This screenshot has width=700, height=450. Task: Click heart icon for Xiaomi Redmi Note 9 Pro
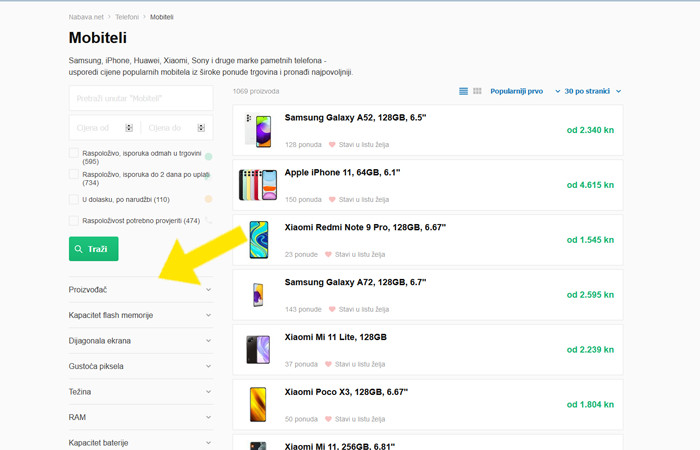click(x=329, y=254)
